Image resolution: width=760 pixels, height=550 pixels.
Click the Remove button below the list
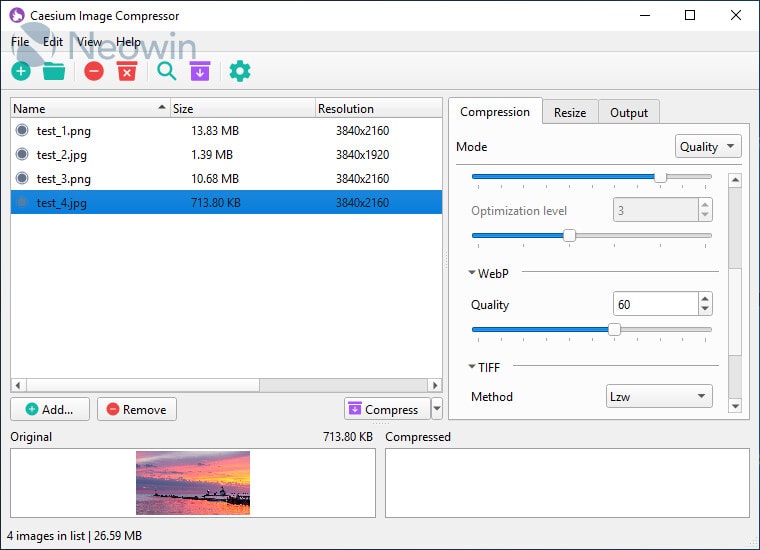click(x=137, y=409)
